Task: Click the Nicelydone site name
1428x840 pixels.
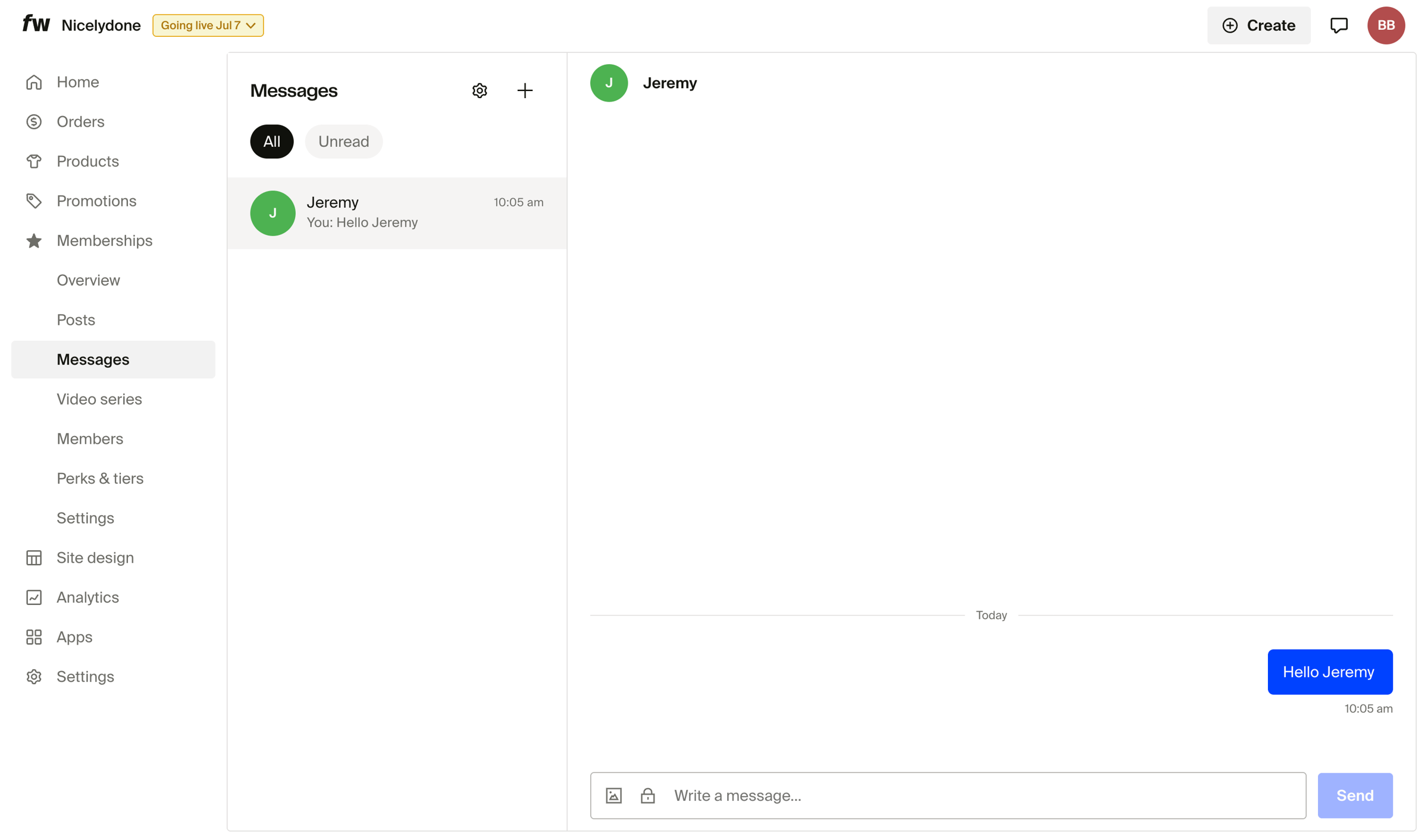Action: coord(101,26)
